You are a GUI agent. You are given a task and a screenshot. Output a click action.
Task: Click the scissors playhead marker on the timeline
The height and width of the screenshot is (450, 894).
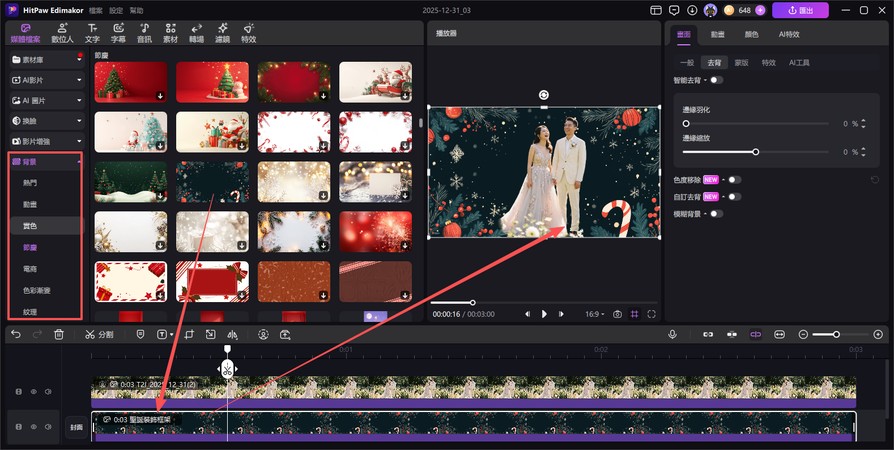[x=227, y=369]
